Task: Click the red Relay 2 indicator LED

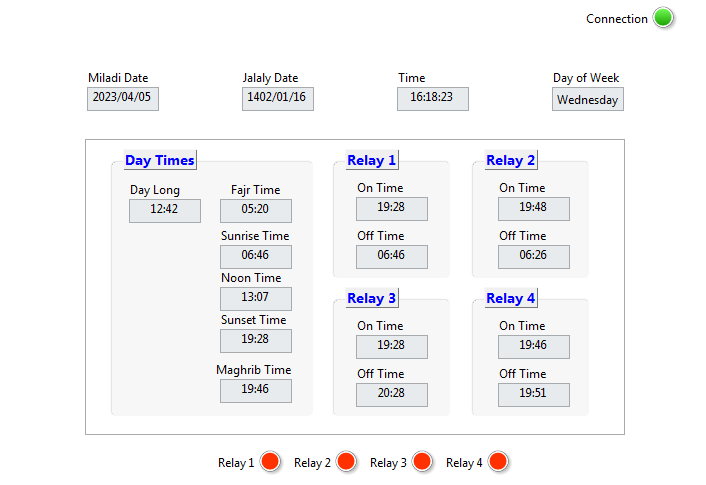Action: click(x=346, y=462)
